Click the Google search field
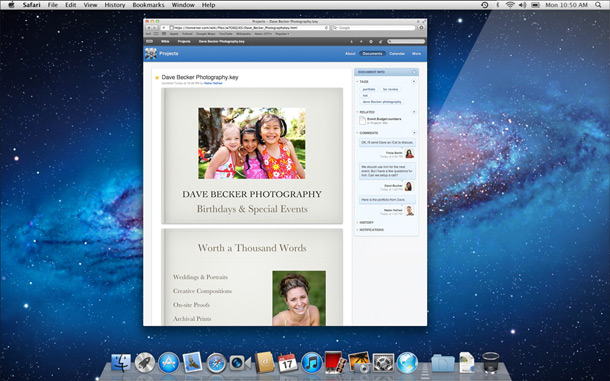610x381 pixels. click(x=373, y=28)
